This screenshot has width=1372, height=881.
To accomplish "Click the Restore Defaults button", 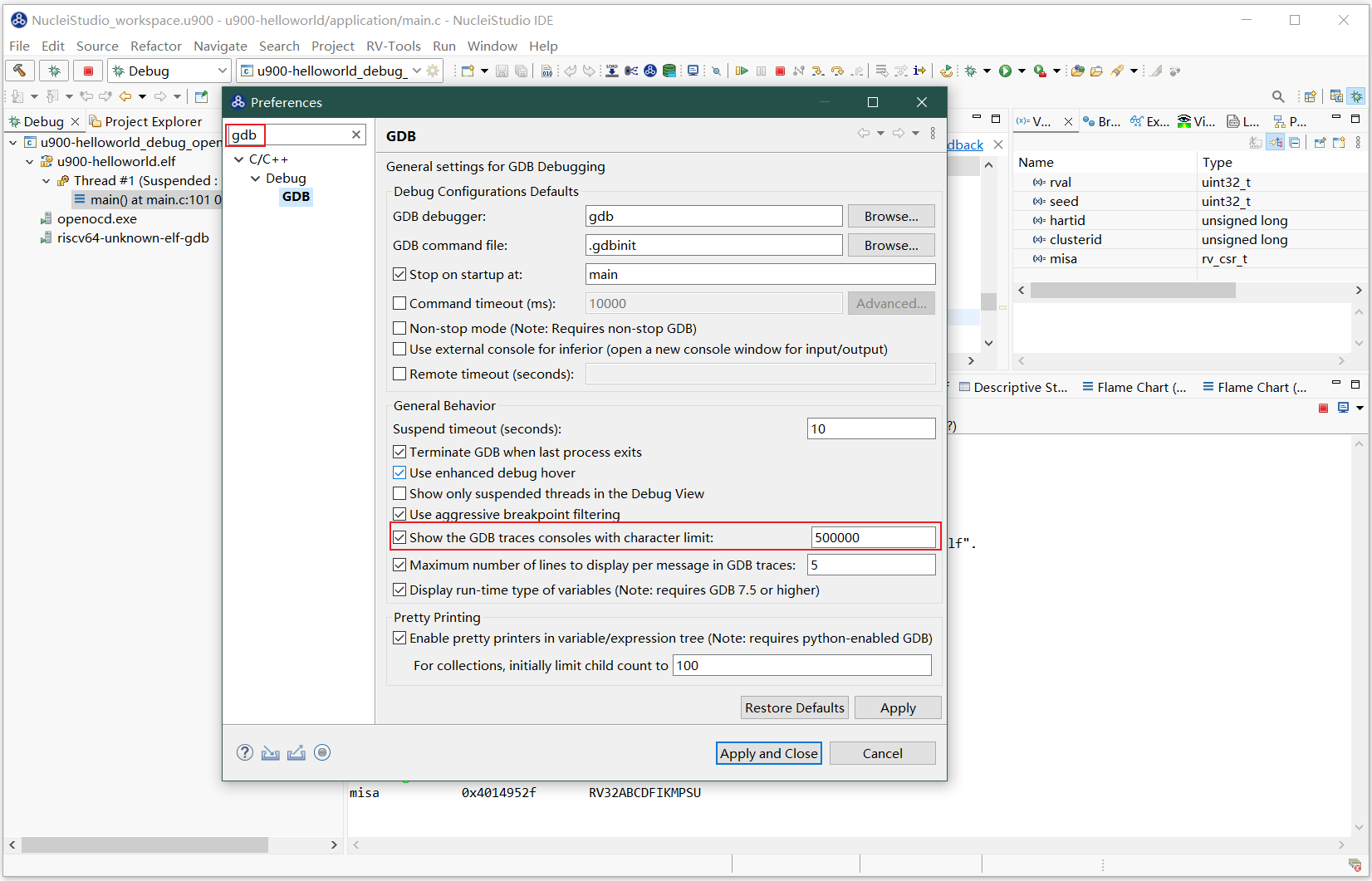I will pyautogui.click(x=794, y=707).
